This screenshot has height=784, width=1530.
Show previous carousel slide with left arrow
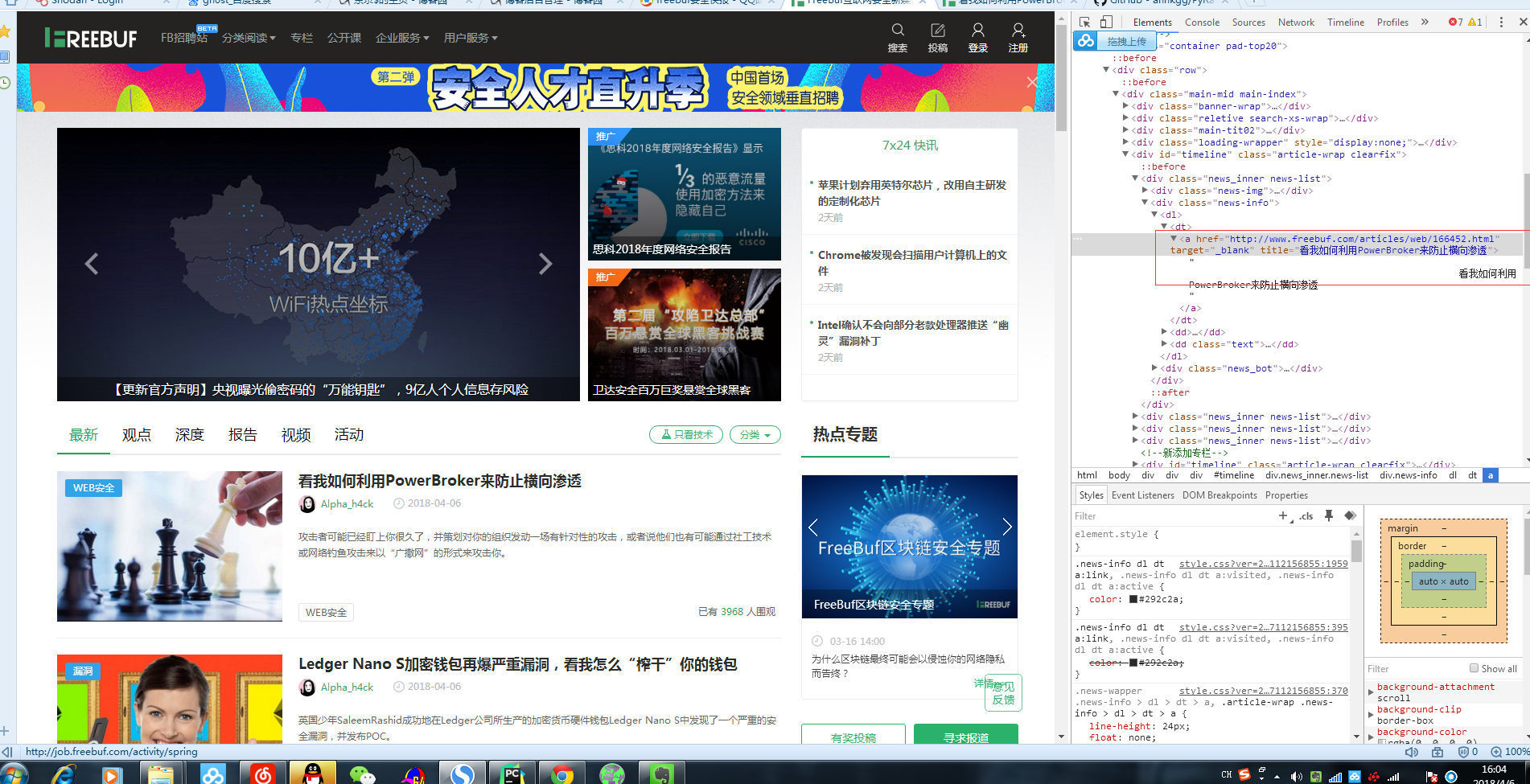pos(92,264)
